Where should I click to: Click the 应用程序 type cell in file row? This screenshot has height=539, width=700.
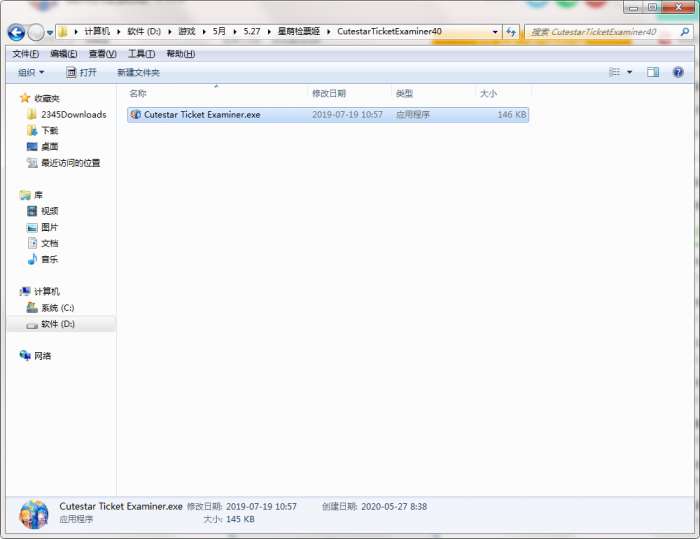(413, 115)
